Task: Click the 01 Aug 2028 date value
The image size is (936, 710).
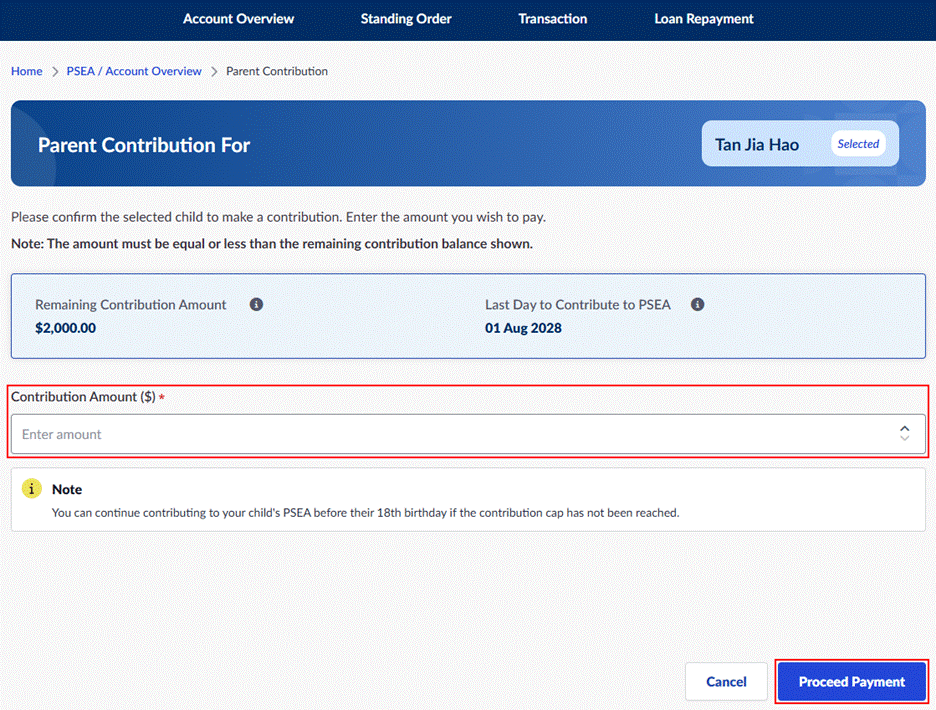Action: (x=523, y=328)
